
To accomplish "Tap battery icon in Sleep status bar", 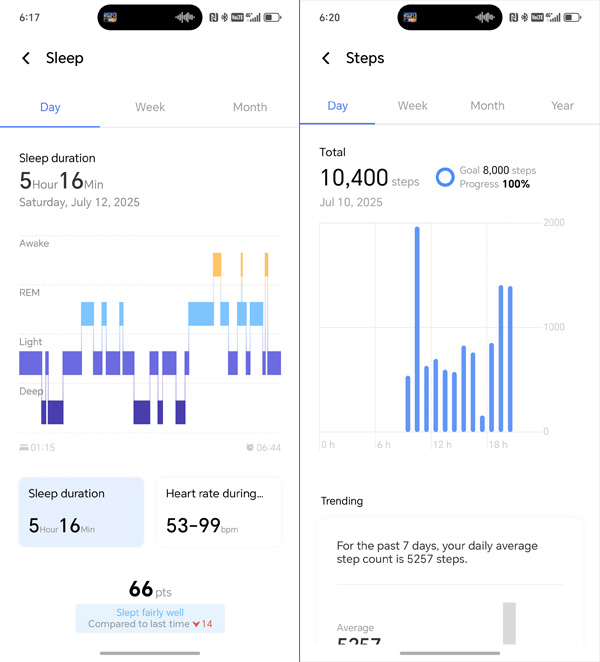I will point(273,17).
